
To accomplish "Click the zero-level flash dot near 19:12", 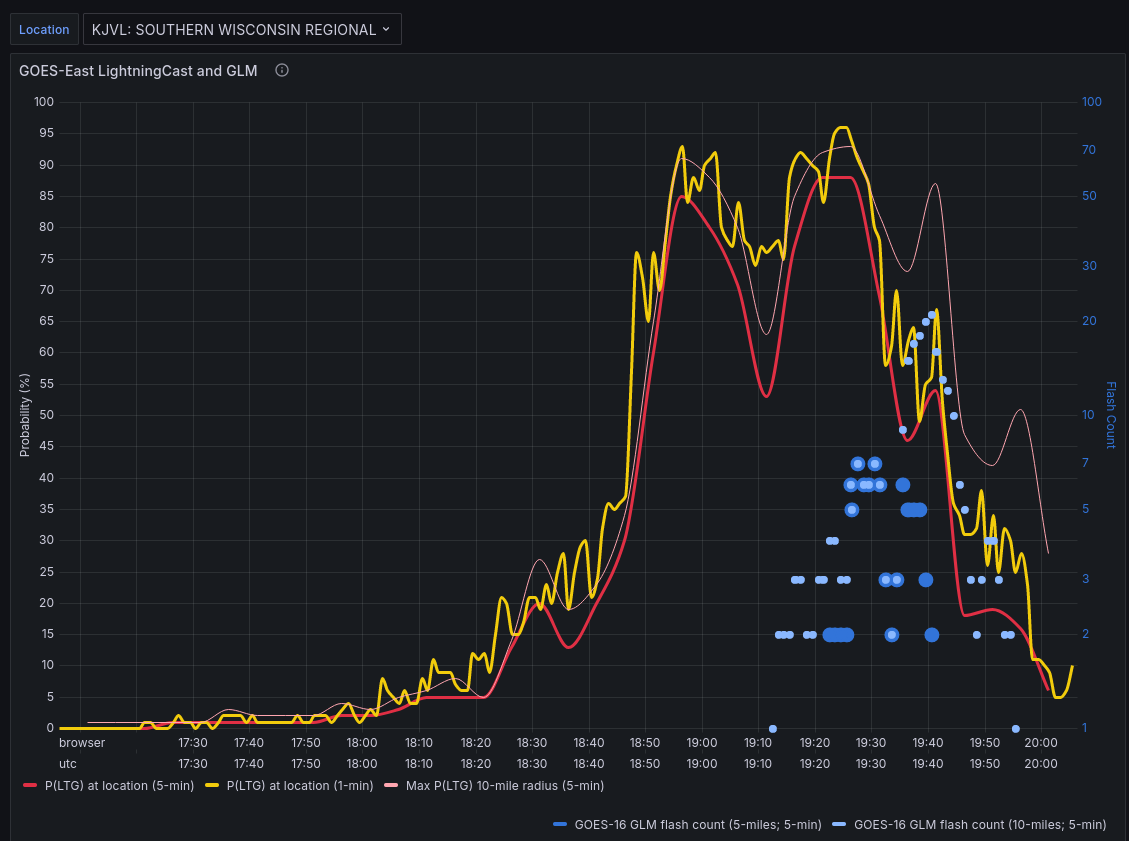I will click(x=773, y=729).
